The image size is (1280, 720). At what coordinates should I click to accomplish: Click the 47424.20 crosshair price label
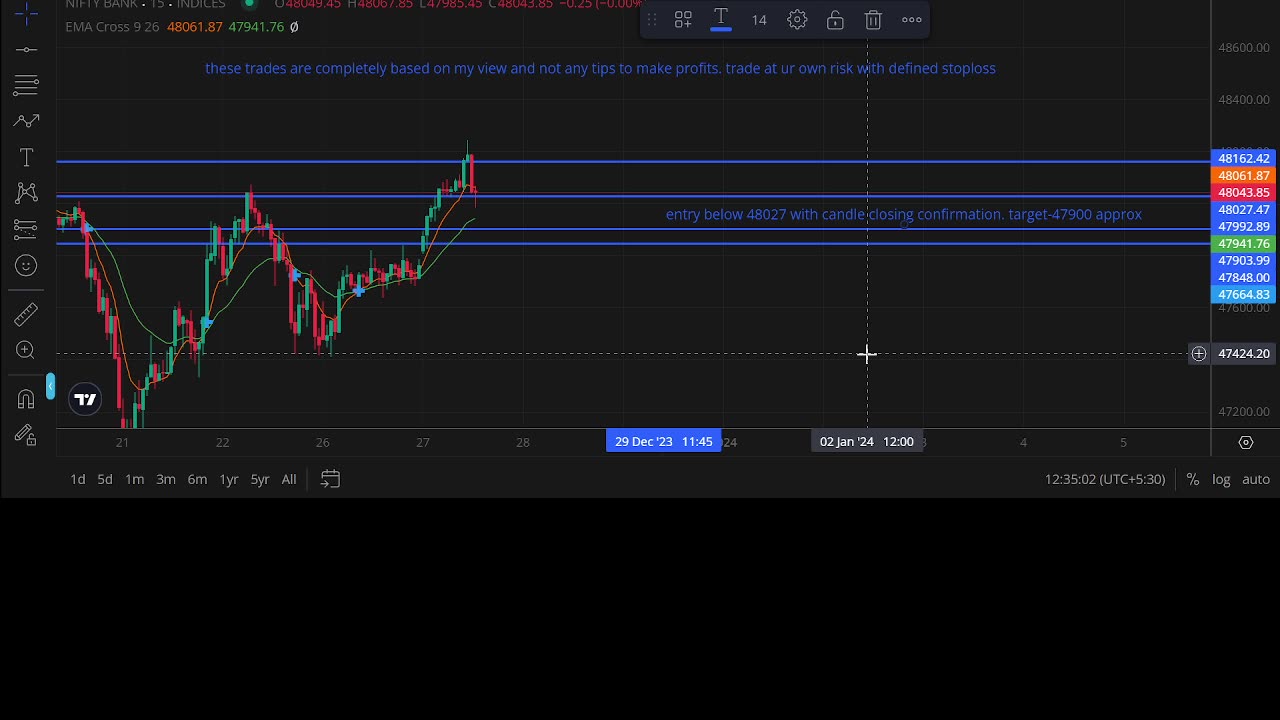click(1243, 354)
